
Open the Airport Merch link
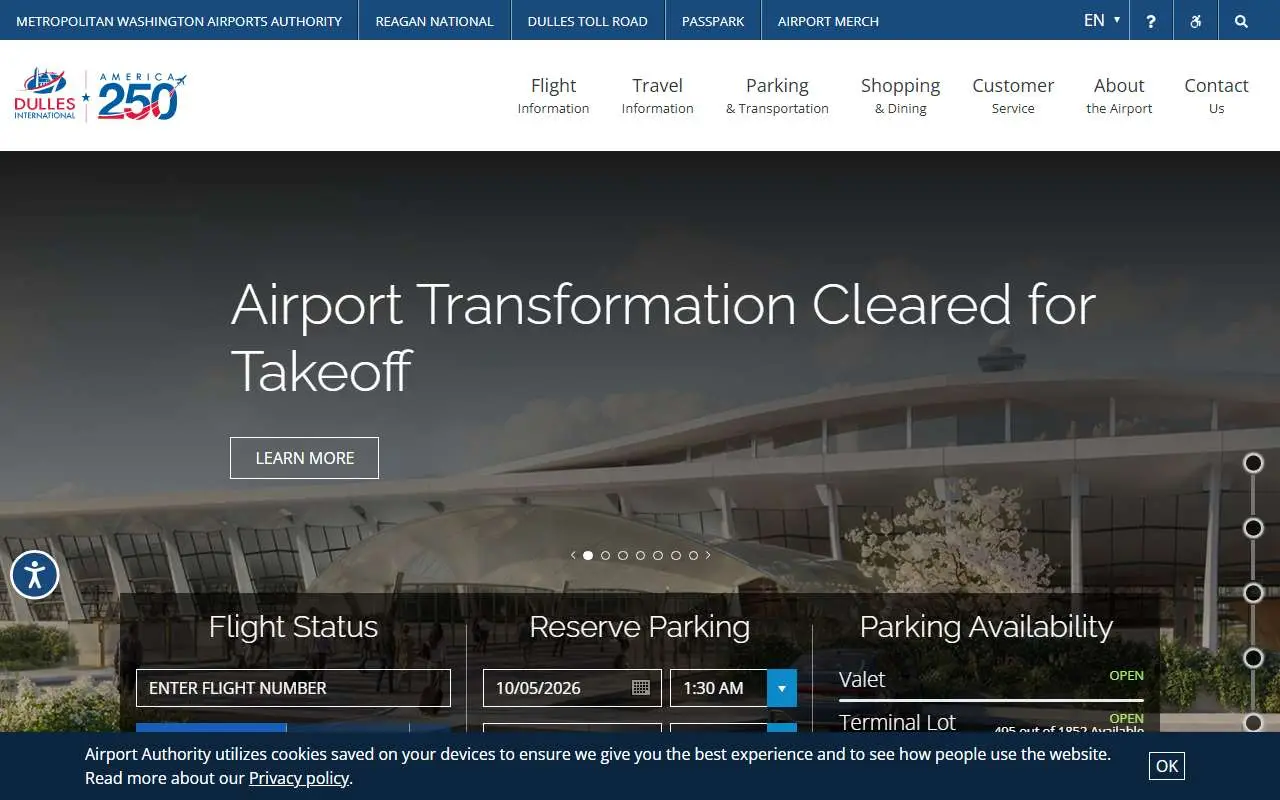828,21
